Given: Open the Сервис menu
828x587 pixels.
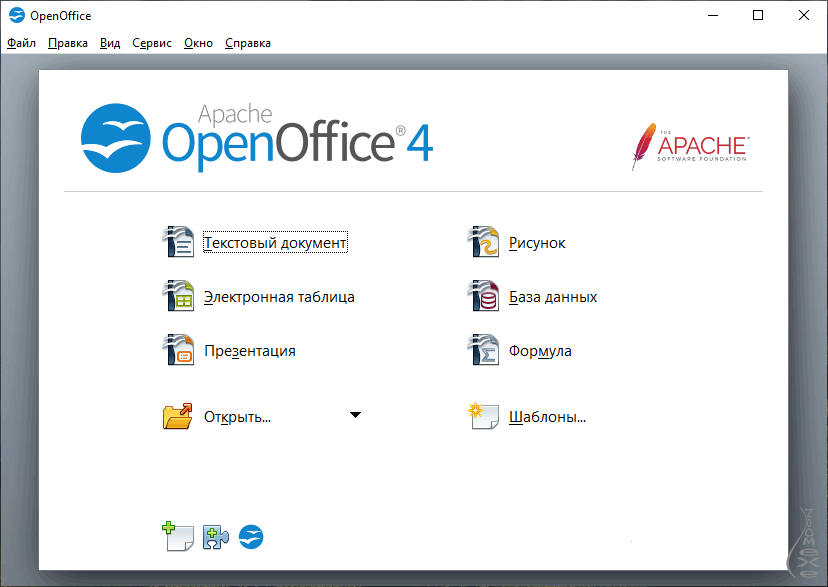Looking at the screenshot, I should pyautogui.click(x=152, y=43).
